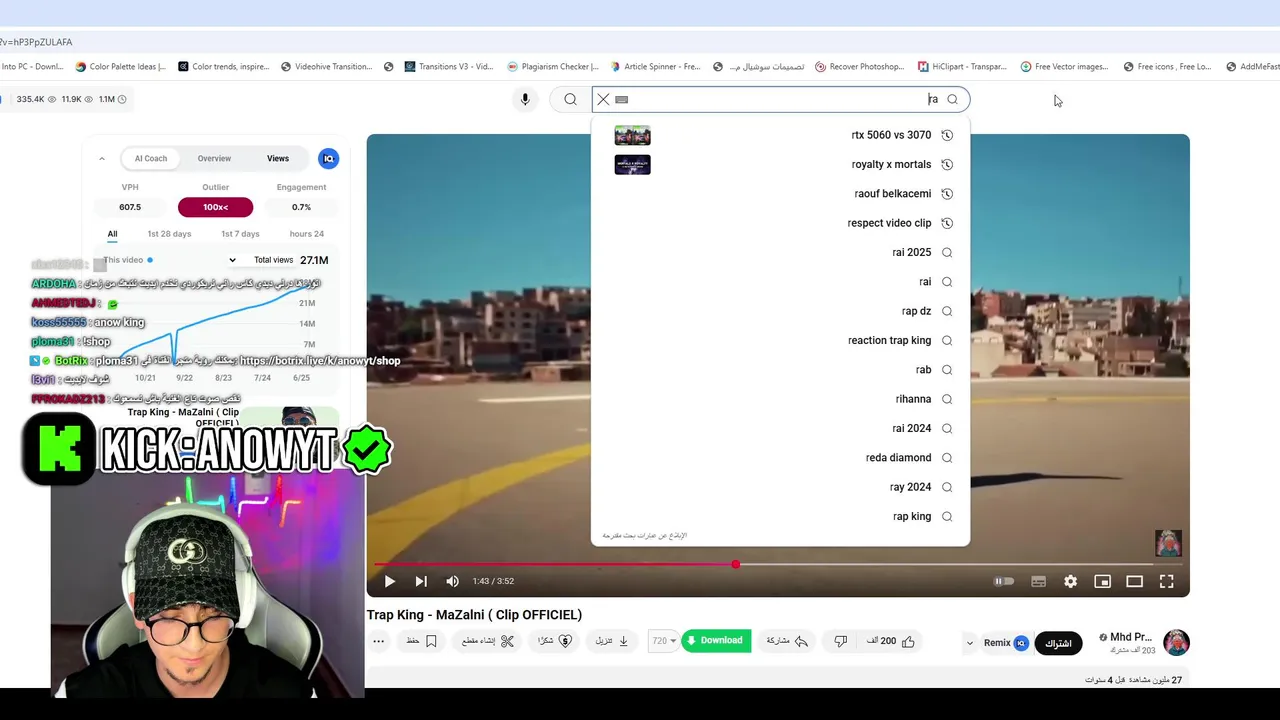Open the three-dot more actions menu
This screenshot has height=720, width=1280.
pos(378,642)
